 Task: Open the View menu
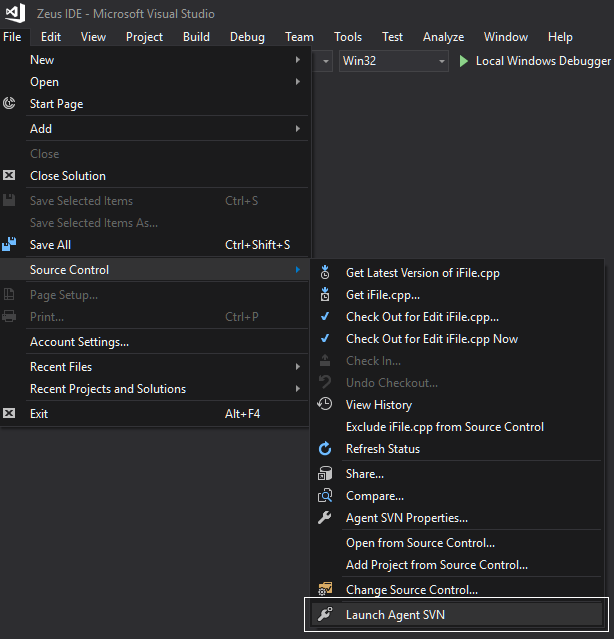pyautogui.click(x=93, y=37)
